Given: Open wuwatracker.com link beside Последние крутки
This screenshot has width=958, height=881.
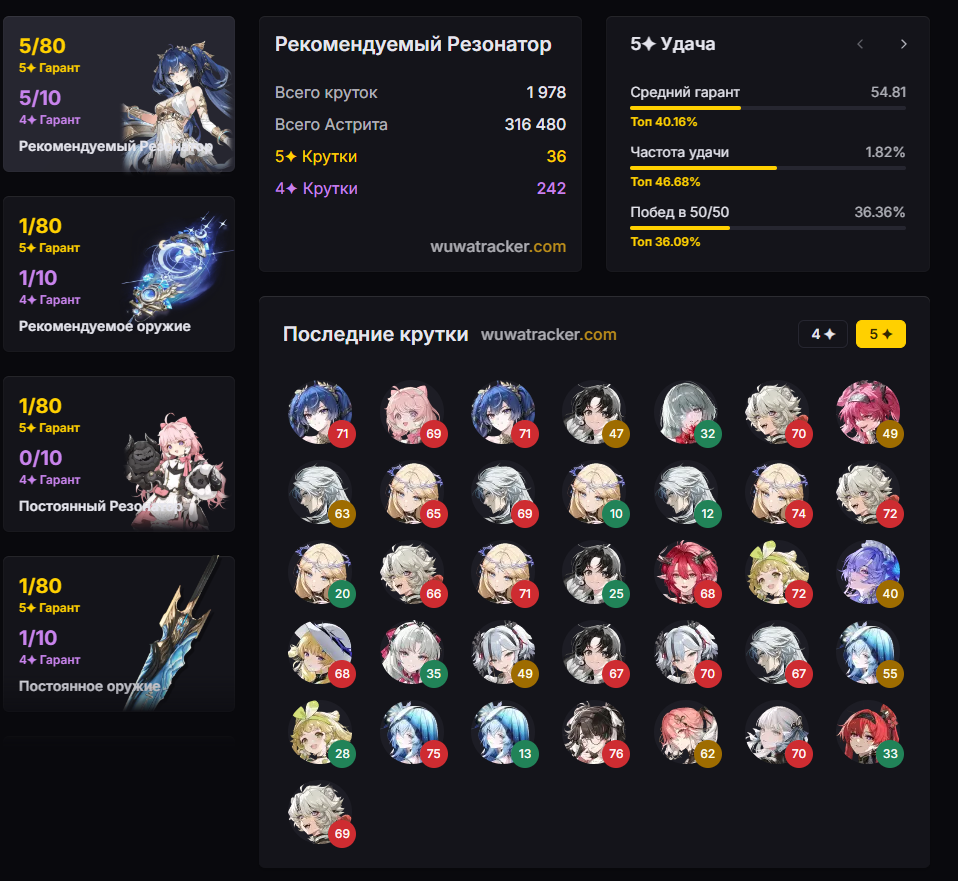Looking at the screenshot, I should (x=549, y=335).
